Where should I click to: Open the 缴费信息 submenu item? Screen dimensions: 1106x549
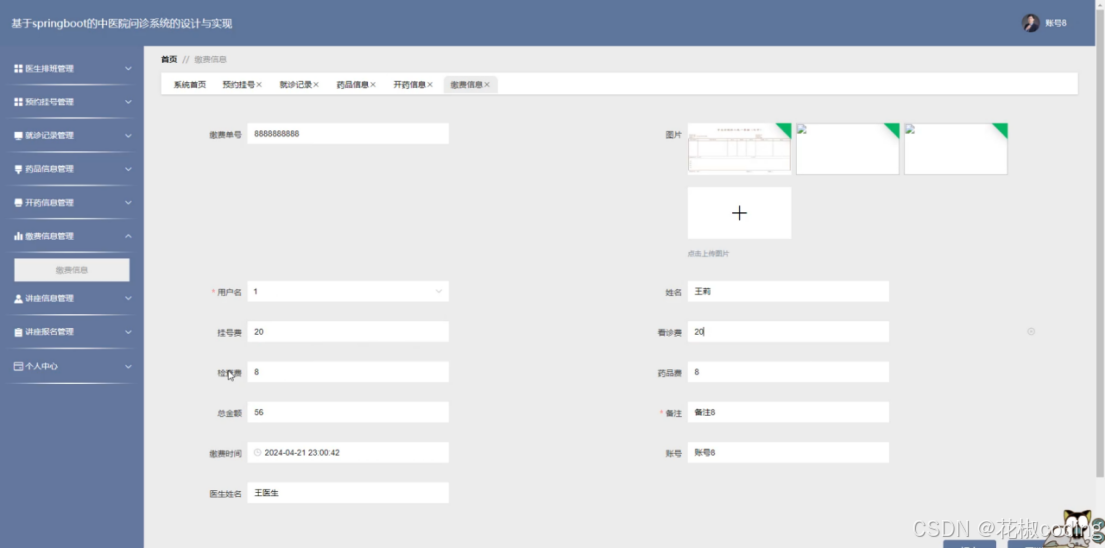coord(72,270)
